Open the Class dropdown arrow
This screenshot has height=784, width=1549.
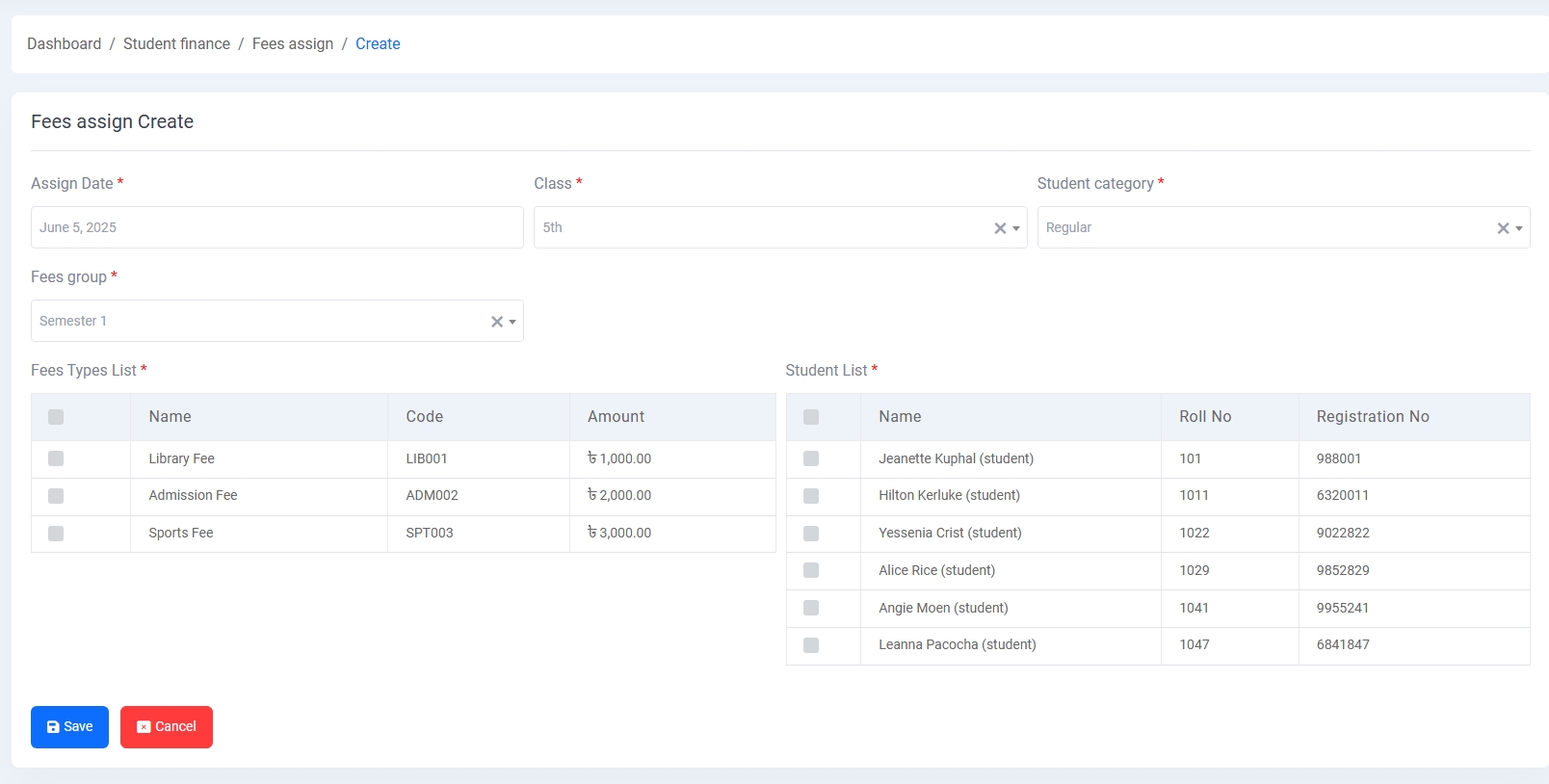pyautogui.click(x=1016, y=228)
